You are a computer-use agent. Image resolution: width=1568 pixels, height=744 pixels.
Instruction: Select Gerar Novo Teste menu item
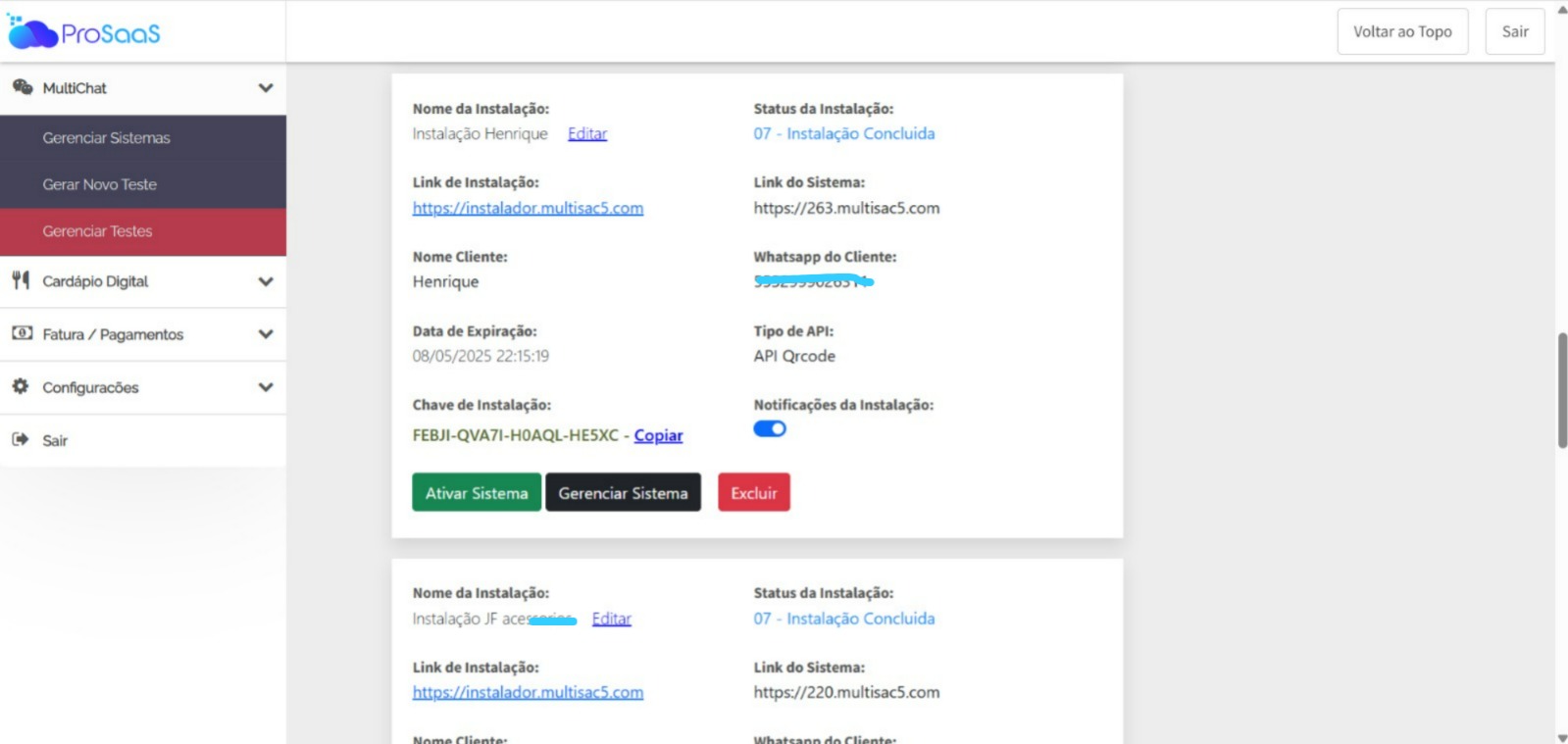[99, 184]
